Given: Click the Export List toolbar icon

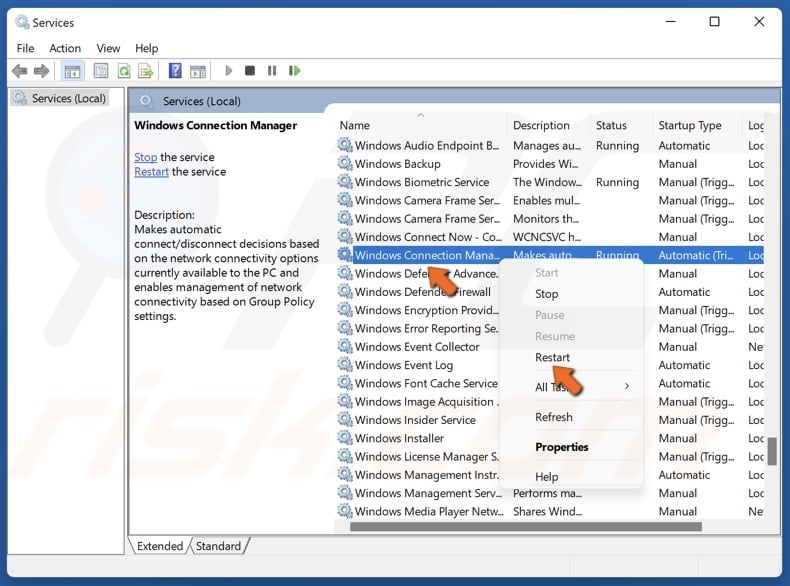Looking at the screenshot, I should (x=146, y=71).
